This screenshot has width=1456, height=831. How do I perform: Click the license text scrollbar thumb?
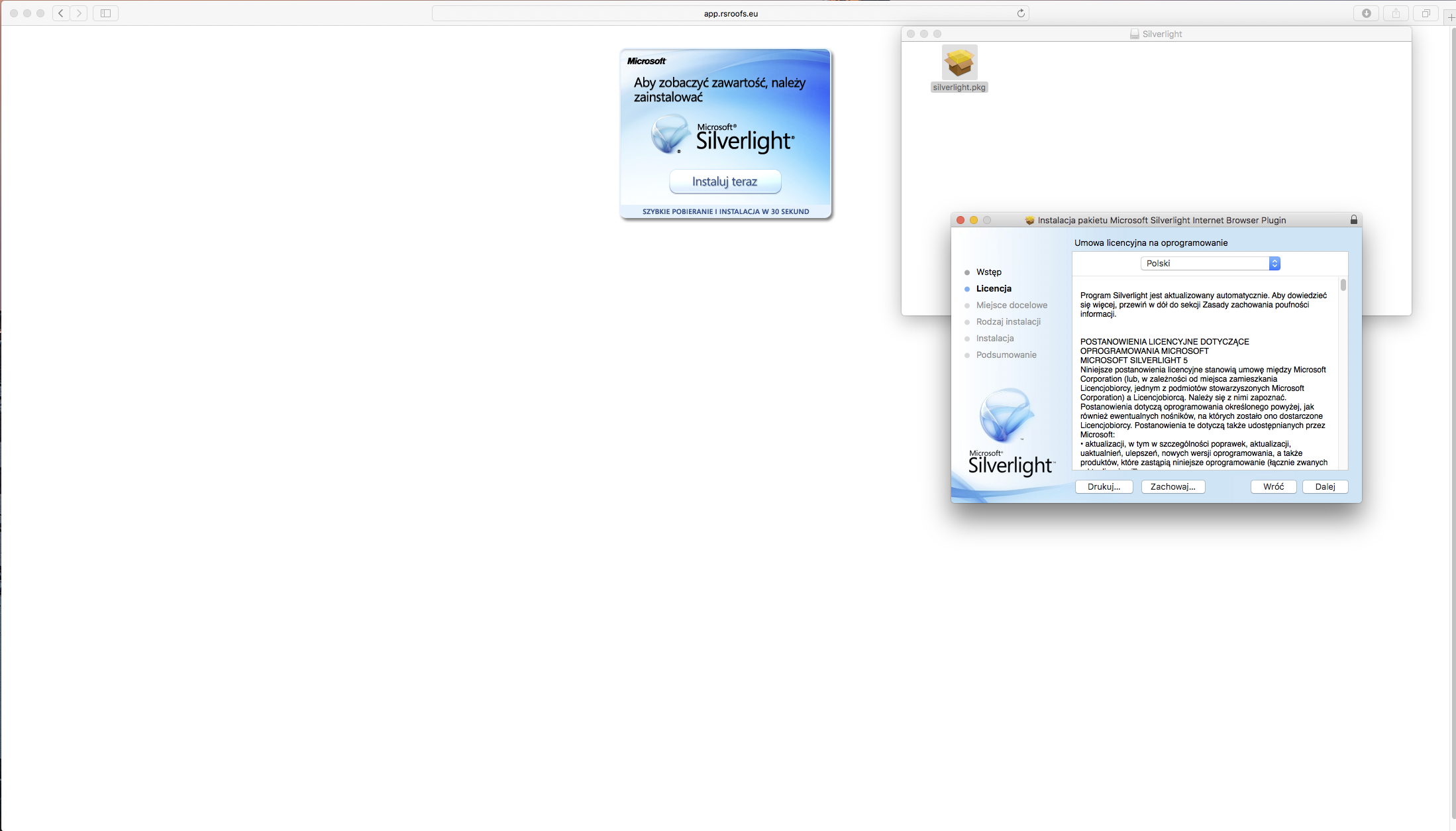(1343, 286)
